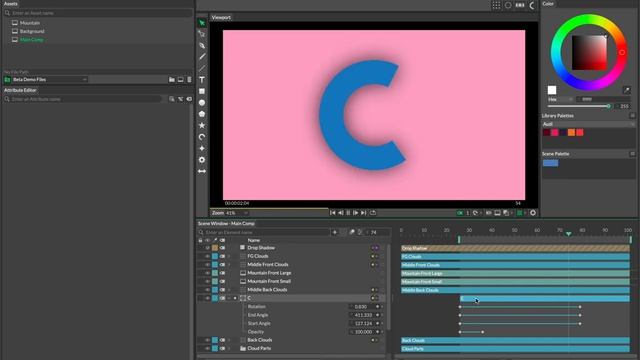Viewport: 640px width, 360px height.
Task: Collapse the C layer attributes
Action: [229, 298]
